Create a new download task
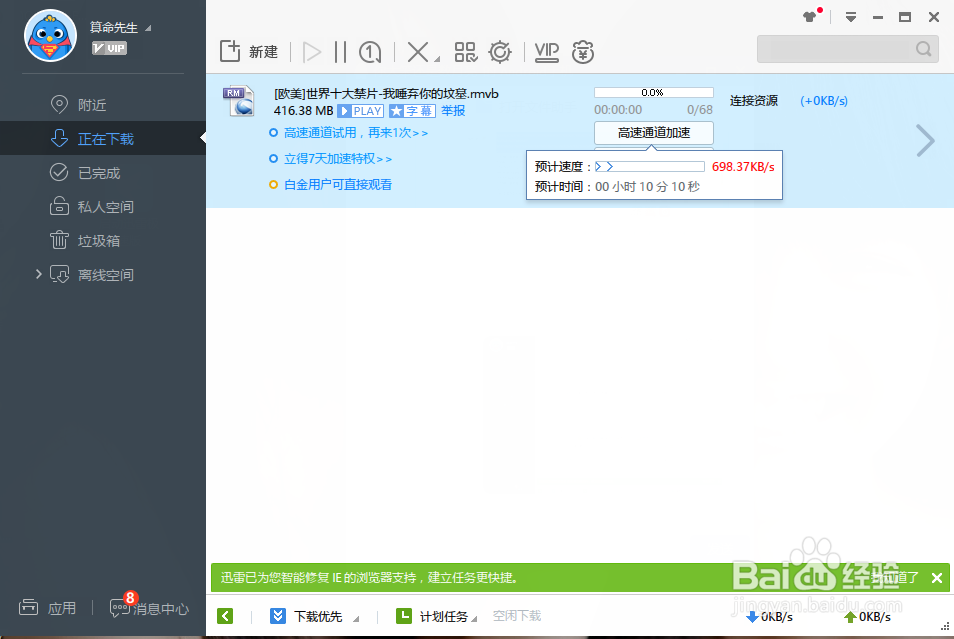 (249, 51)
